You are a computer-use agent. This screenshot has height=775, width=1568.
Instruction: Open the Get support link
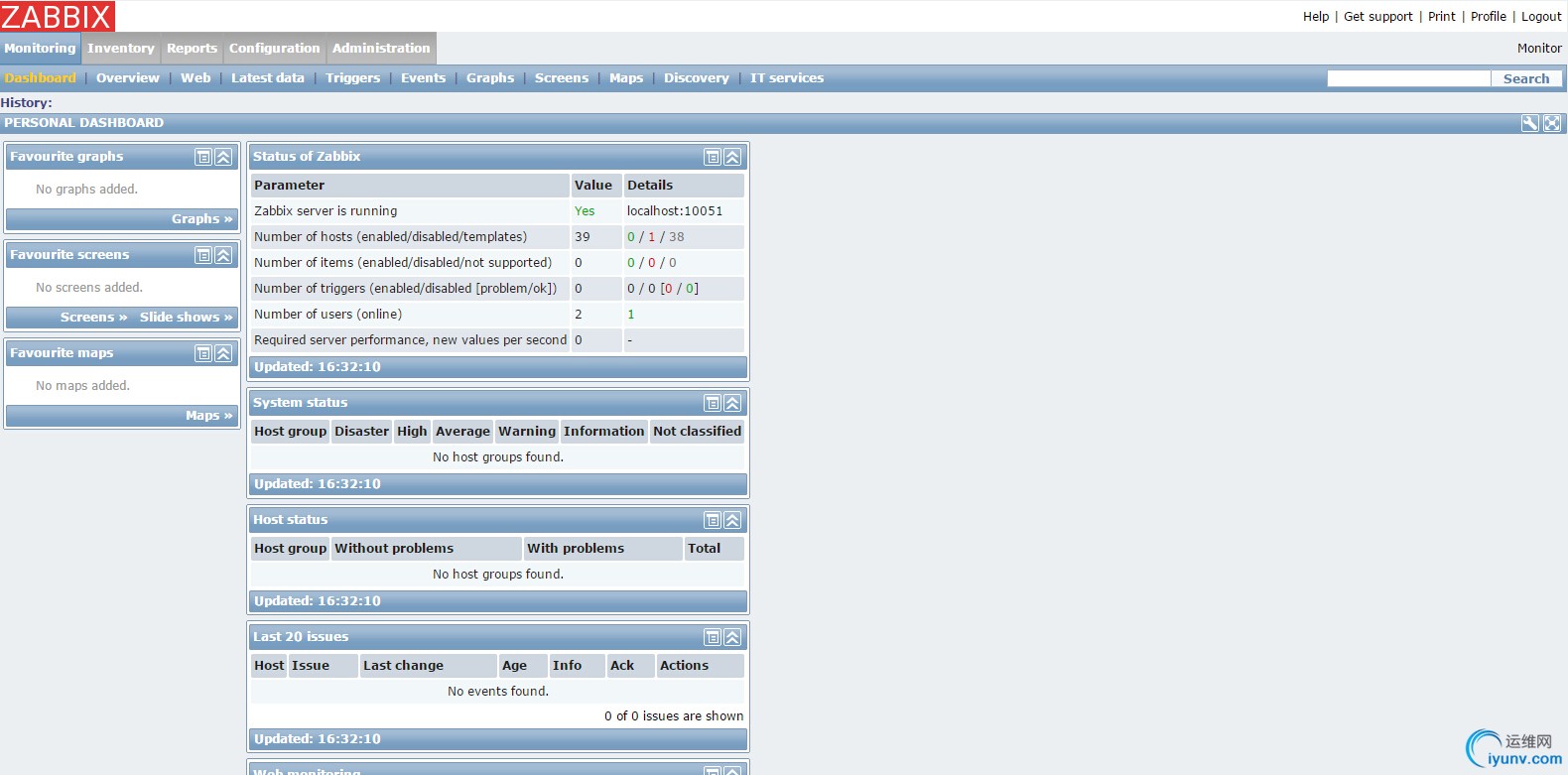click(x=1378, y=17)
